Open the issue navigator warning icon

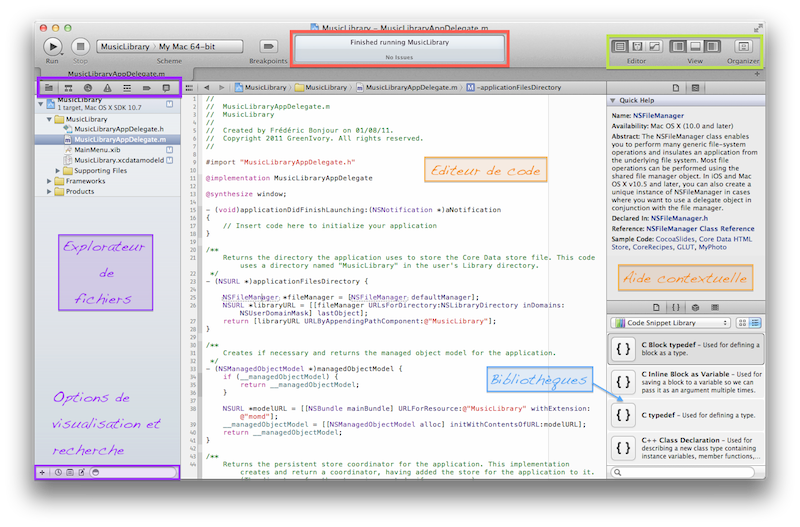108,88
